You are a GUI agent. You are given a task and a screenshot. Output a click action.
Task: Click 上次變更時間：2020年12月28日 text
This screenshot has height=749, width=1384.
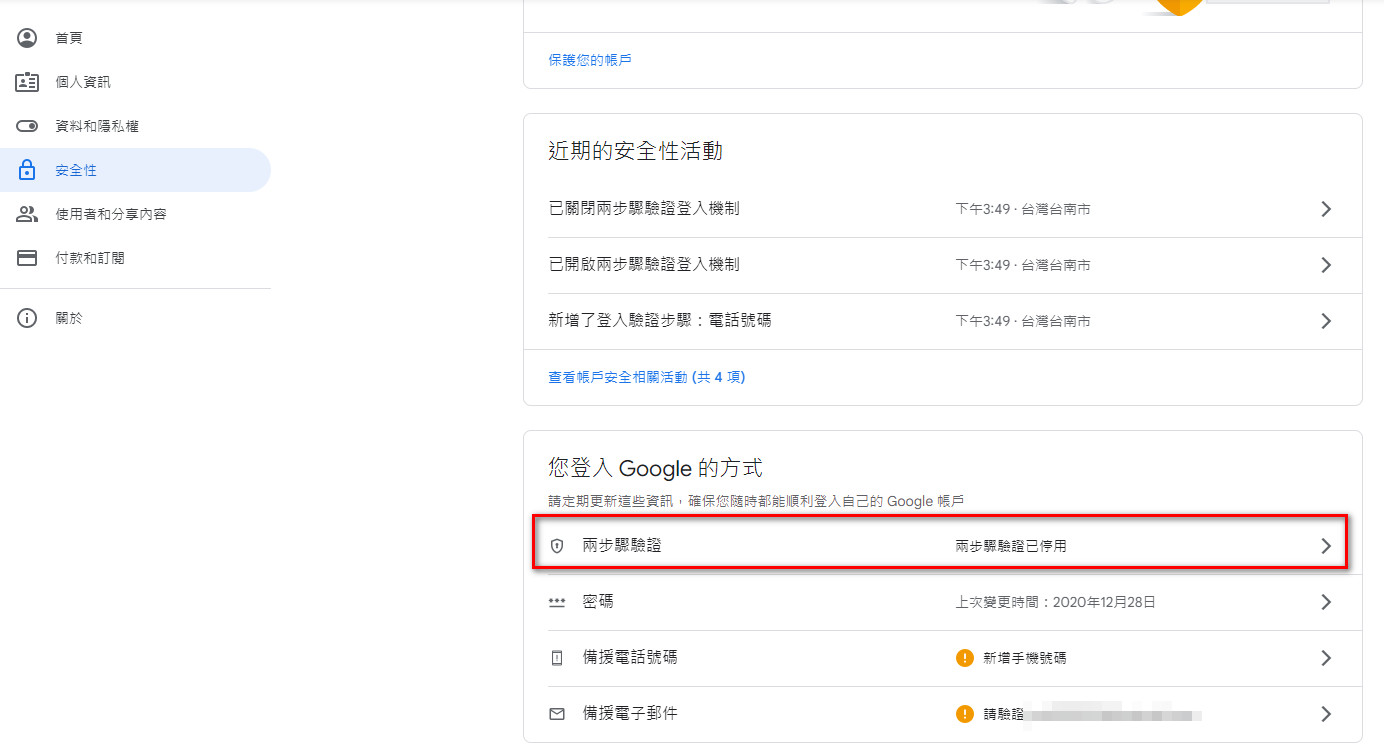tap(1056, 602)
